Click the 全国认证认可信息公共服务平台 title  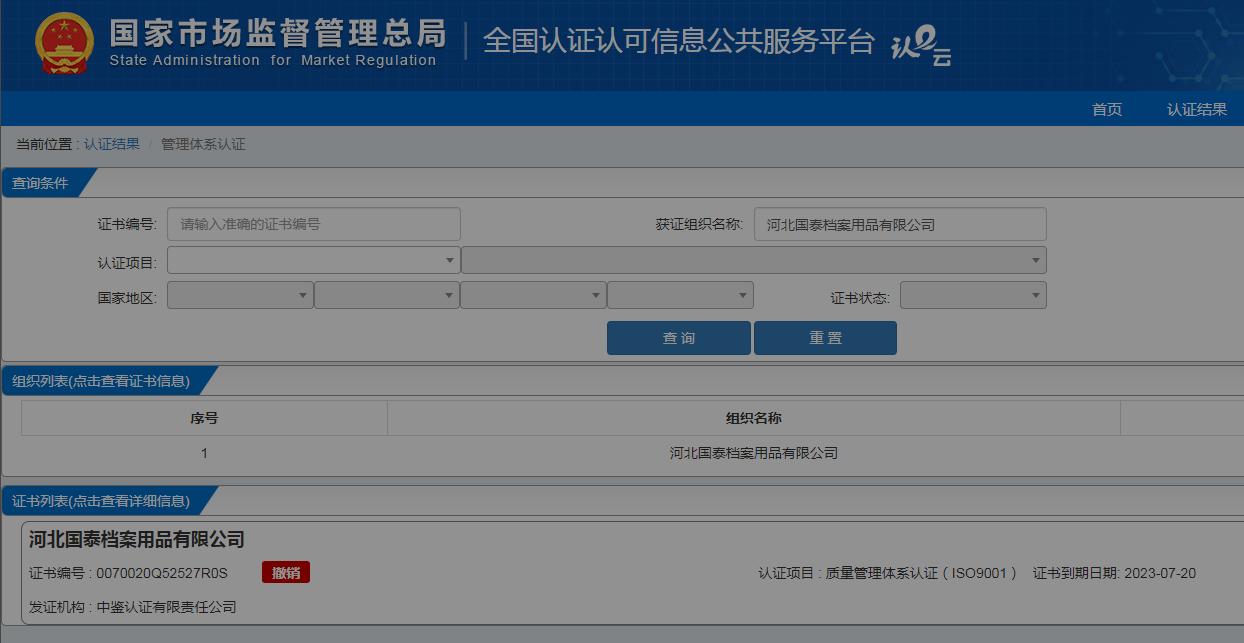679,41
